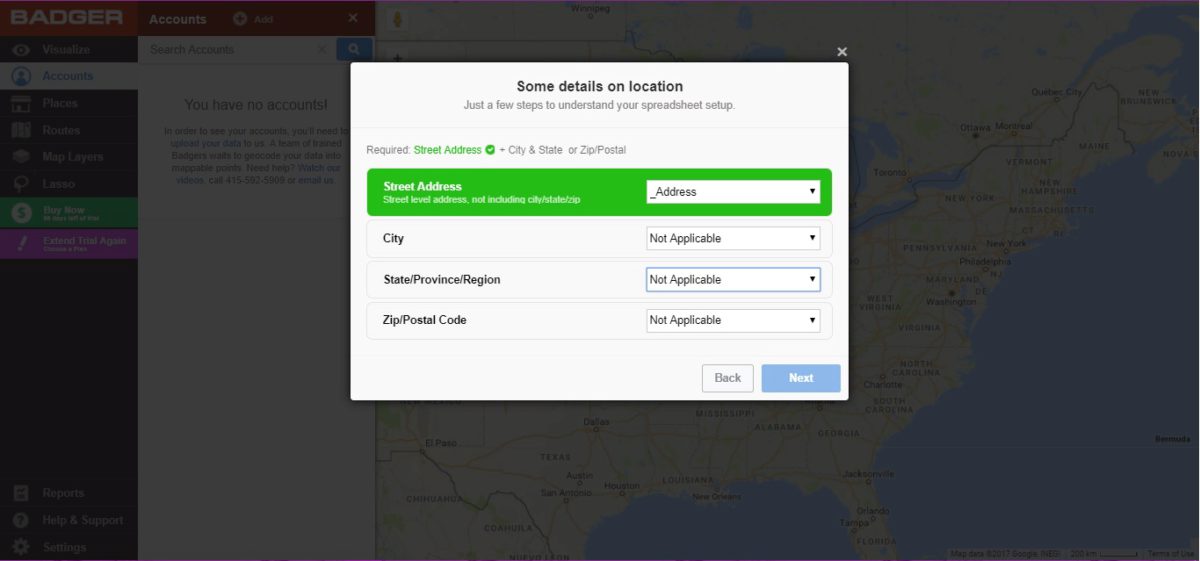This screenshot has height=561, width=1200.
Task: Click the Badger logo
Action: 67,17
